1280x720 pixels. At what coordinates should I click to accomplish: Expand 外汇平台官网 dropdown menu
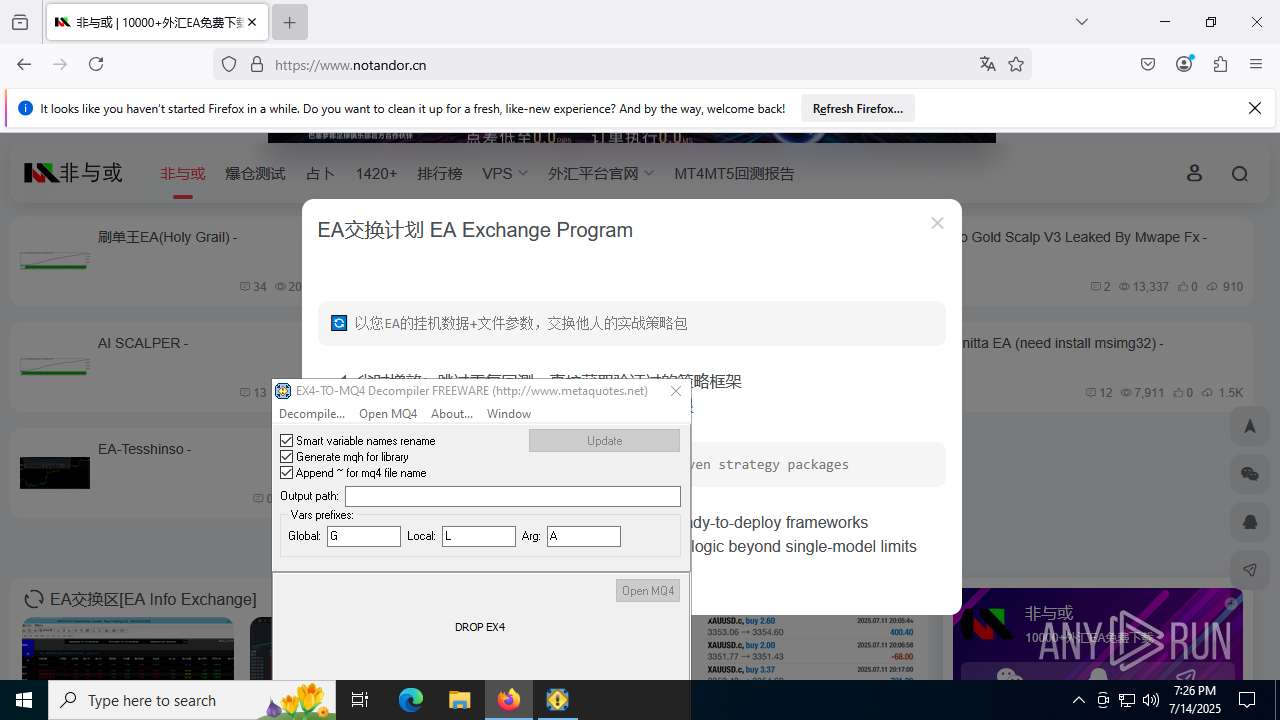tap(601, 173)
